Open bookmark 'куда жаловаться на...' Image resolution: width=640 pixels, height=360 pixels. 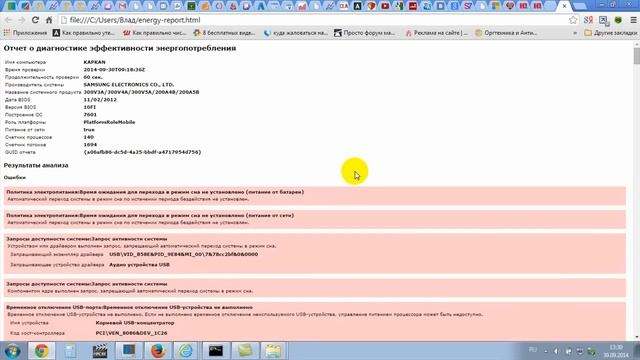click(296, 33)
